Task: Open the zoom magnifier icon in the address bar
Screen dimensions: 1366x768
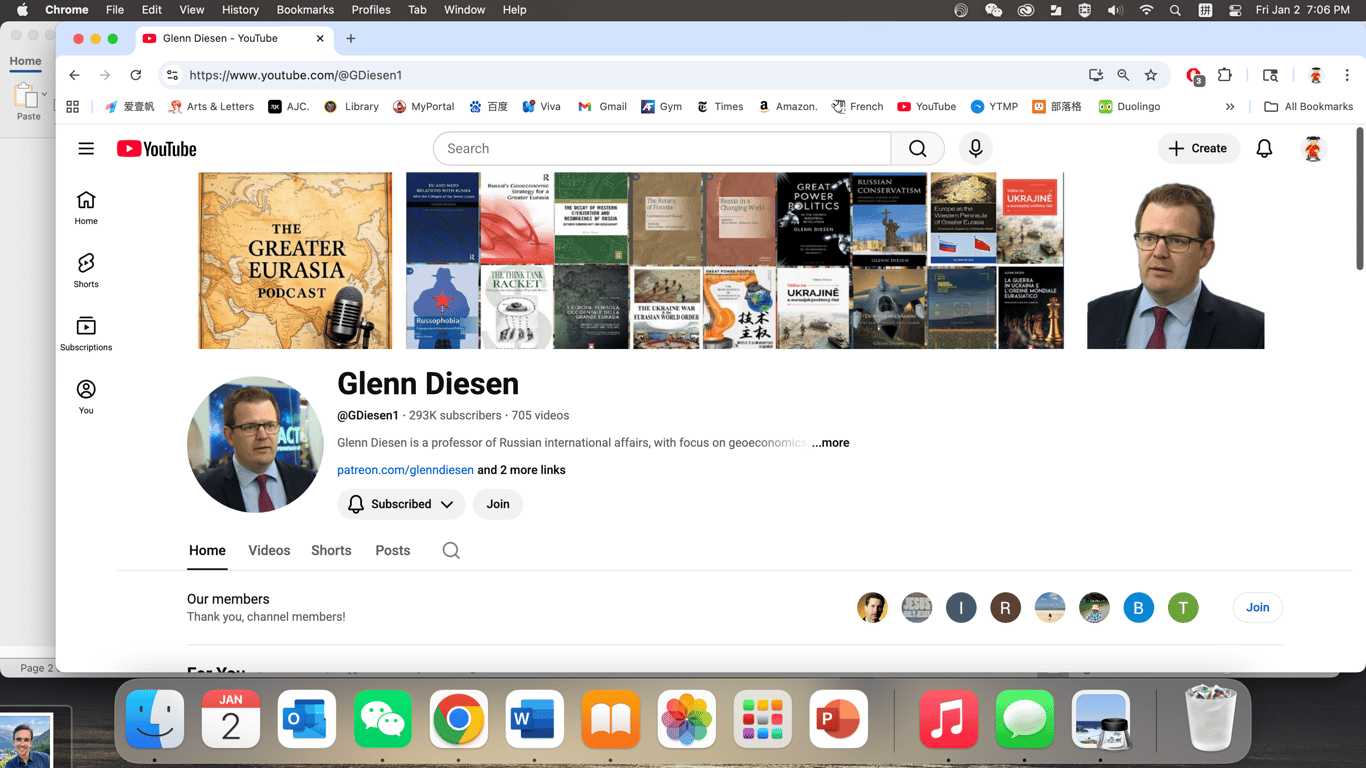Action: (x=1123, y=75)
